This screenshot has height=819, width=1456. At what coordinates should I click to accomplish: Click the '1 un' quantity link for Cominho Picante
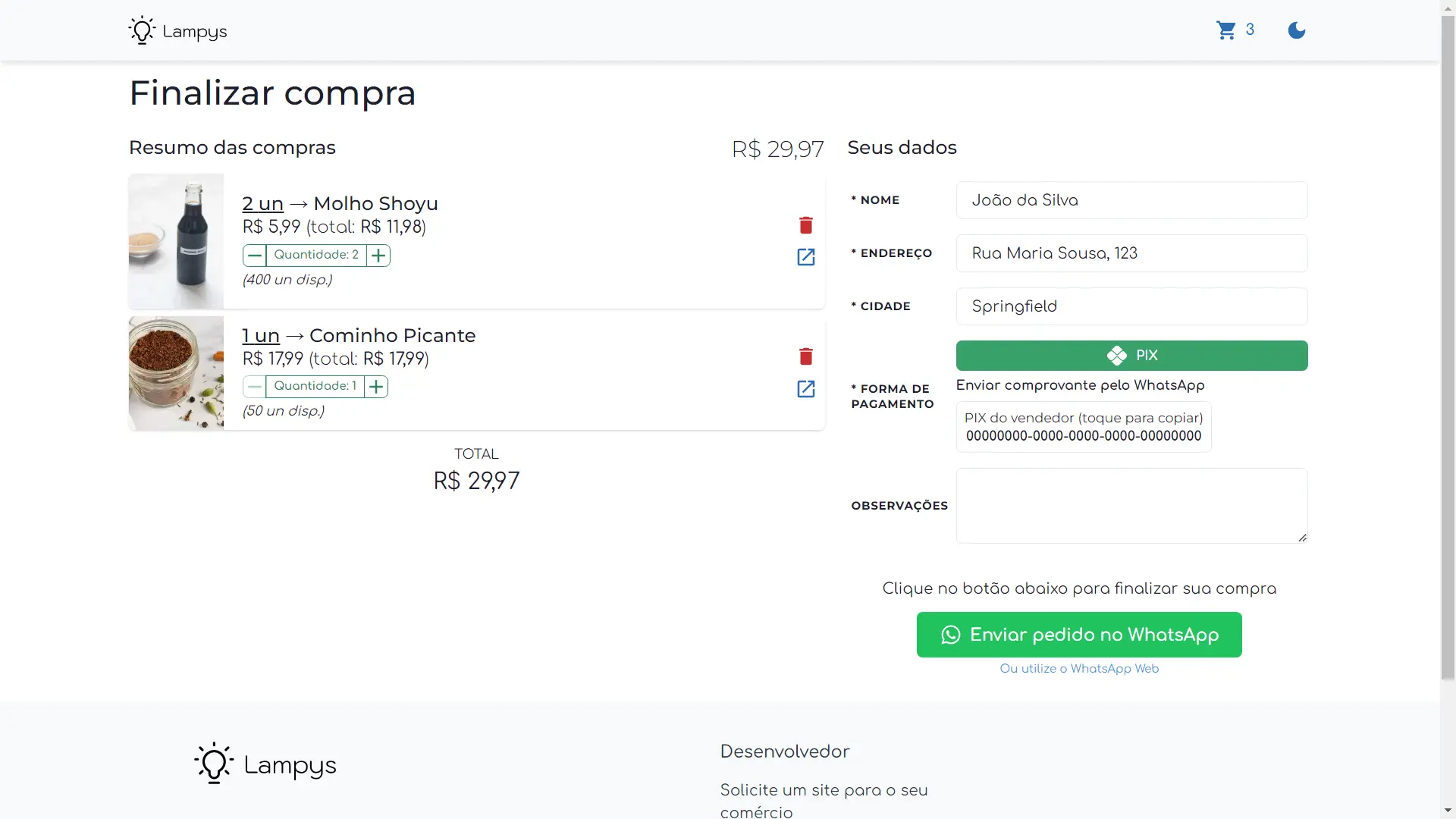(x=261, y=335)
